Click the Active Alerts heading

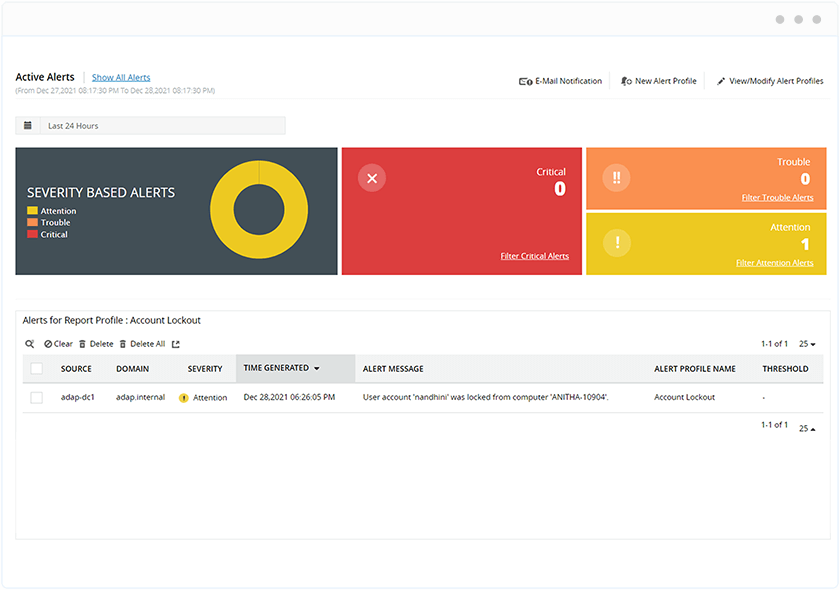coord(45,77)
